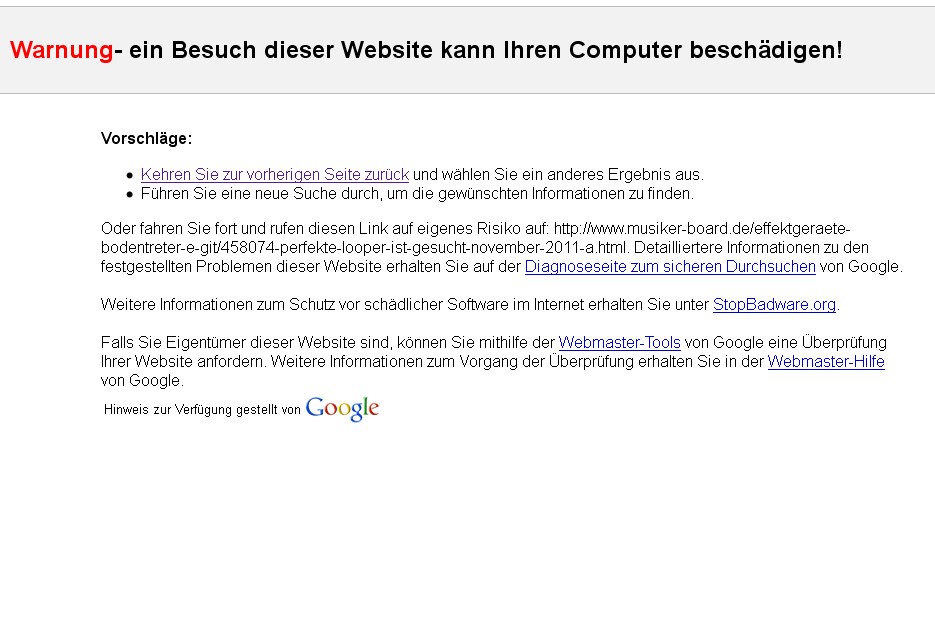Click the red 'Warnung' word in header

[x=61, y=50]
